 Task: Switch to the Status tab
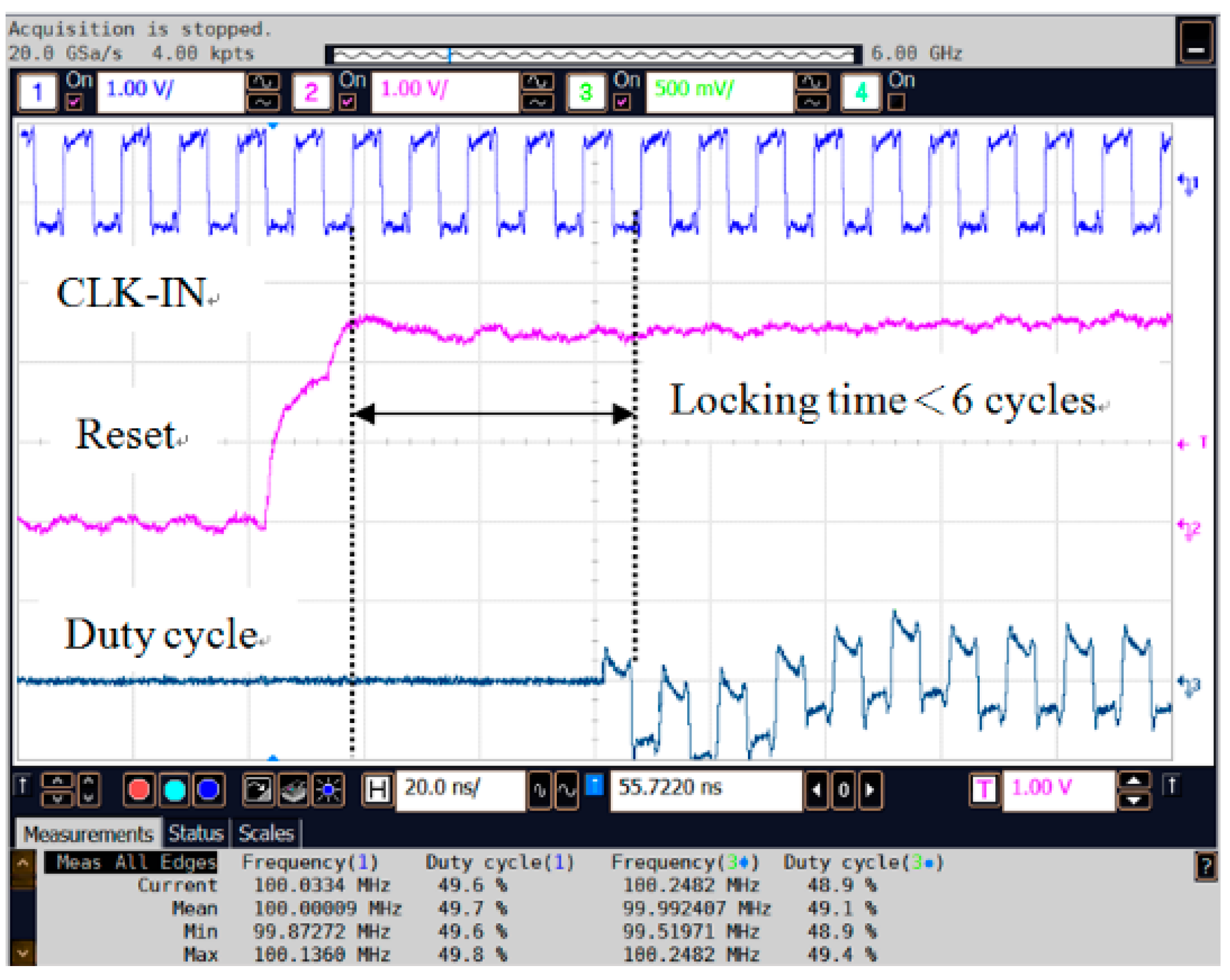(196, 834)
